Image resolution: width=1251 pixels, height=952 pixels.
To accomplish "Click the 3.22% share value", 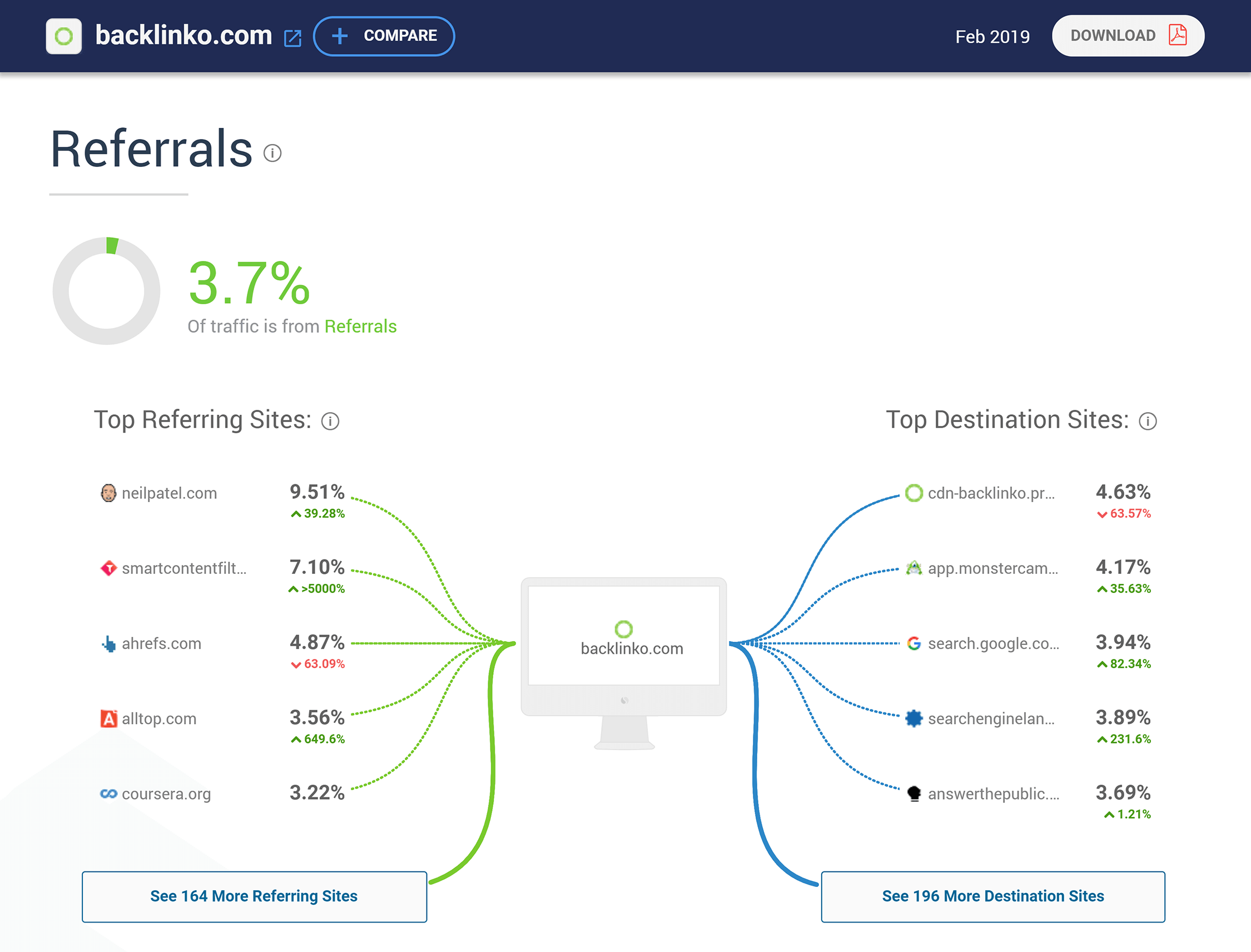I will pyautogui.click(x=317, y=793).
